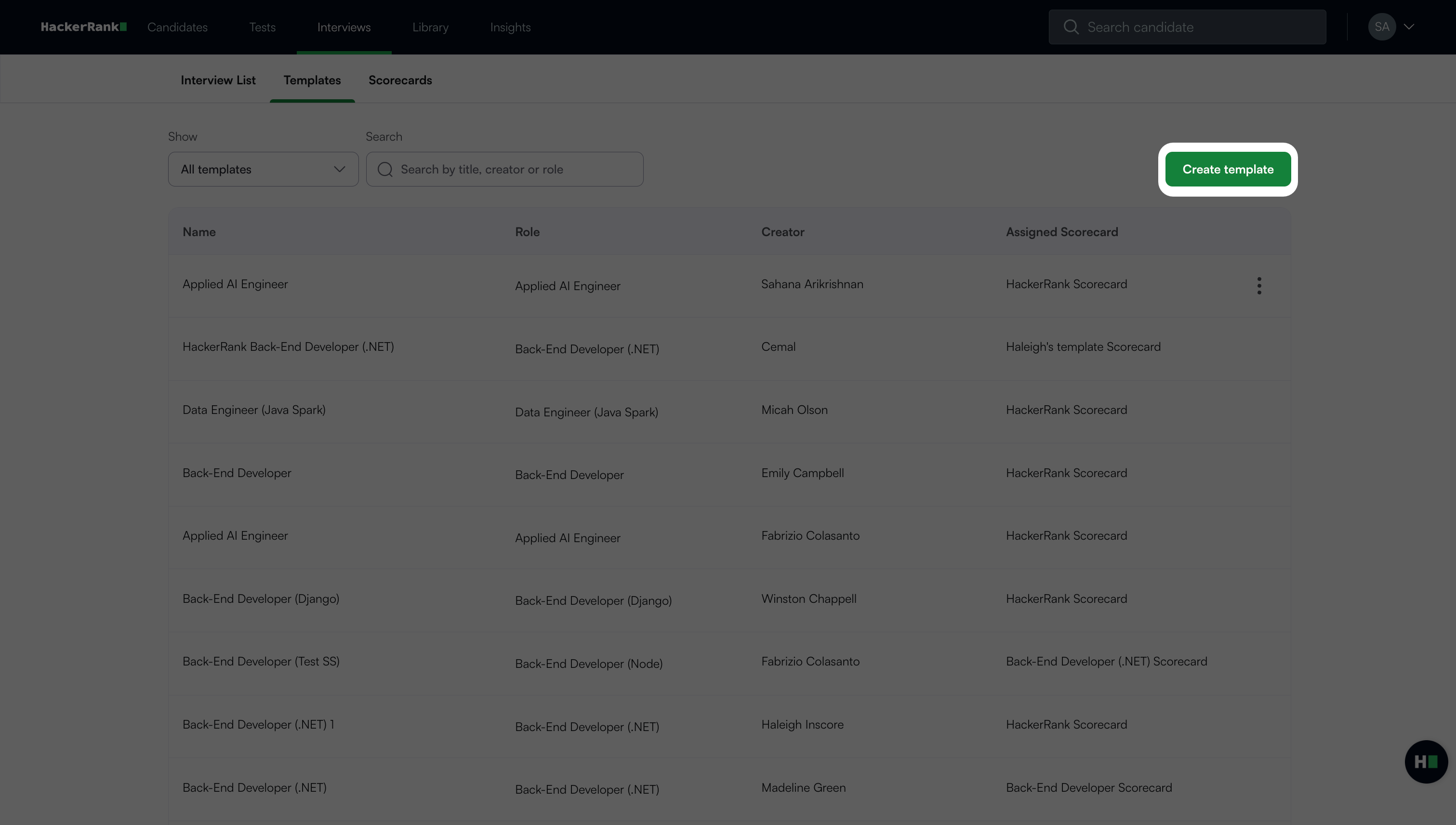Switch to the Scorecards tab
Image resolution: width=1456 pixels, height=825 pixels.
(400, 80)
